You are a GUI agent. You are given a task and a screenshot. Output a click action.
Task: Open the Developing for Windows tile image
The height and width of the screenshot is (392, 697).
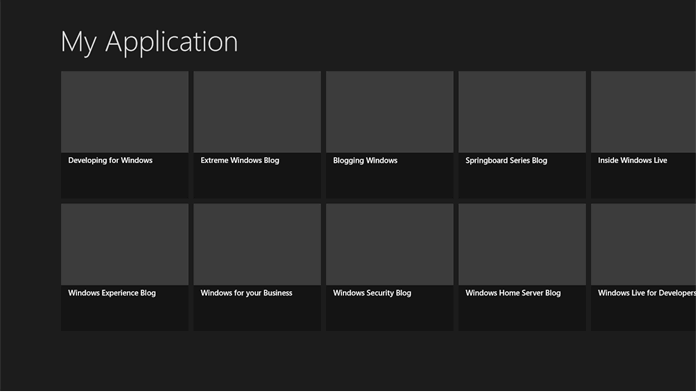124,112
